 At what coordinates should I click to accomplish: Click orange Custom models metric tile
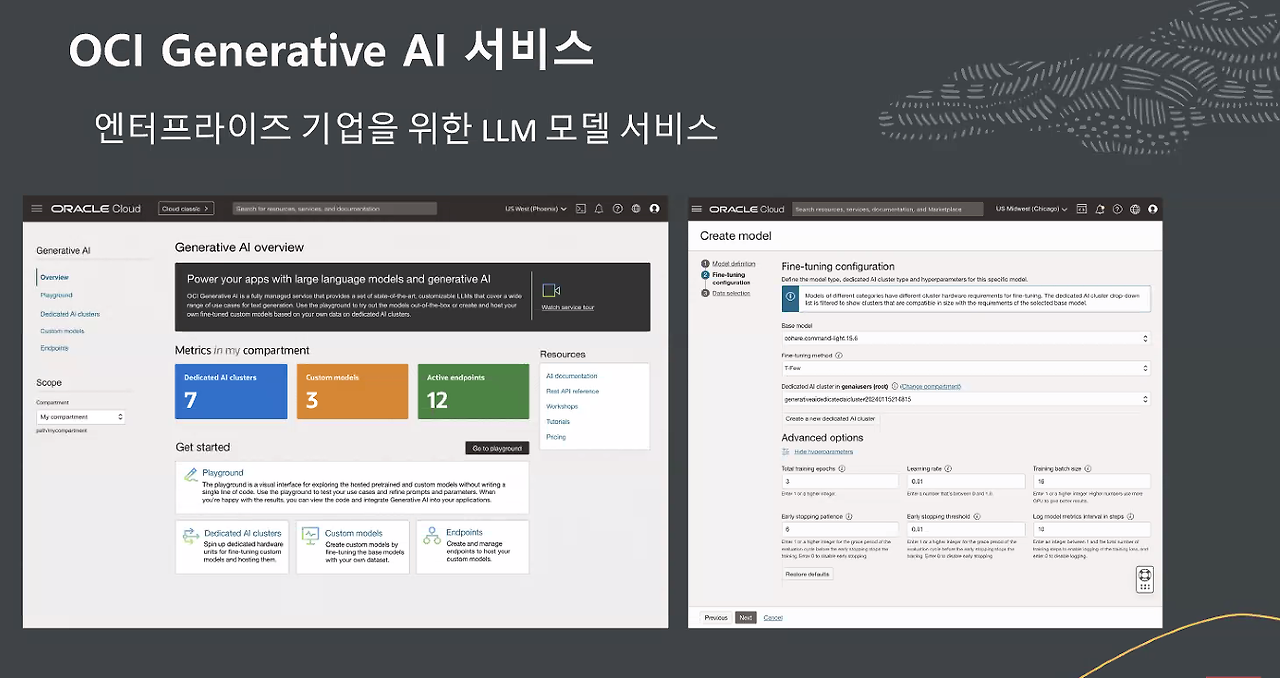pyautogui.click(x=352, y=391)
